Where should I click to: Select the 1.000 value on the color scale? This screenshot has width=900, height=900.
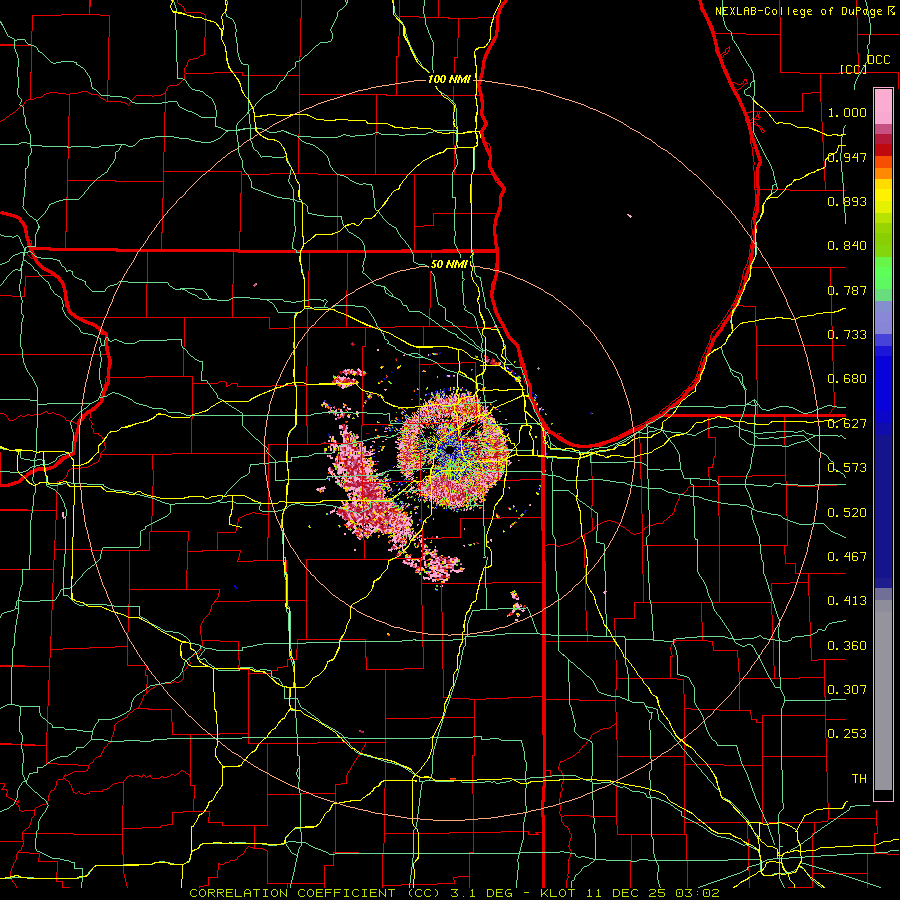click(847, 112)
